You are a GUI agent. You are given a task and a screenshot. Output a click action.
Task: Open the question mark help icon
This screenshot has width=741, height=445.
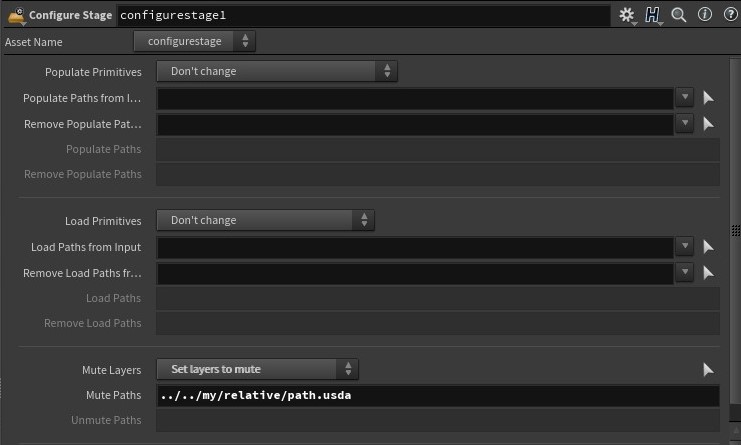731,15
